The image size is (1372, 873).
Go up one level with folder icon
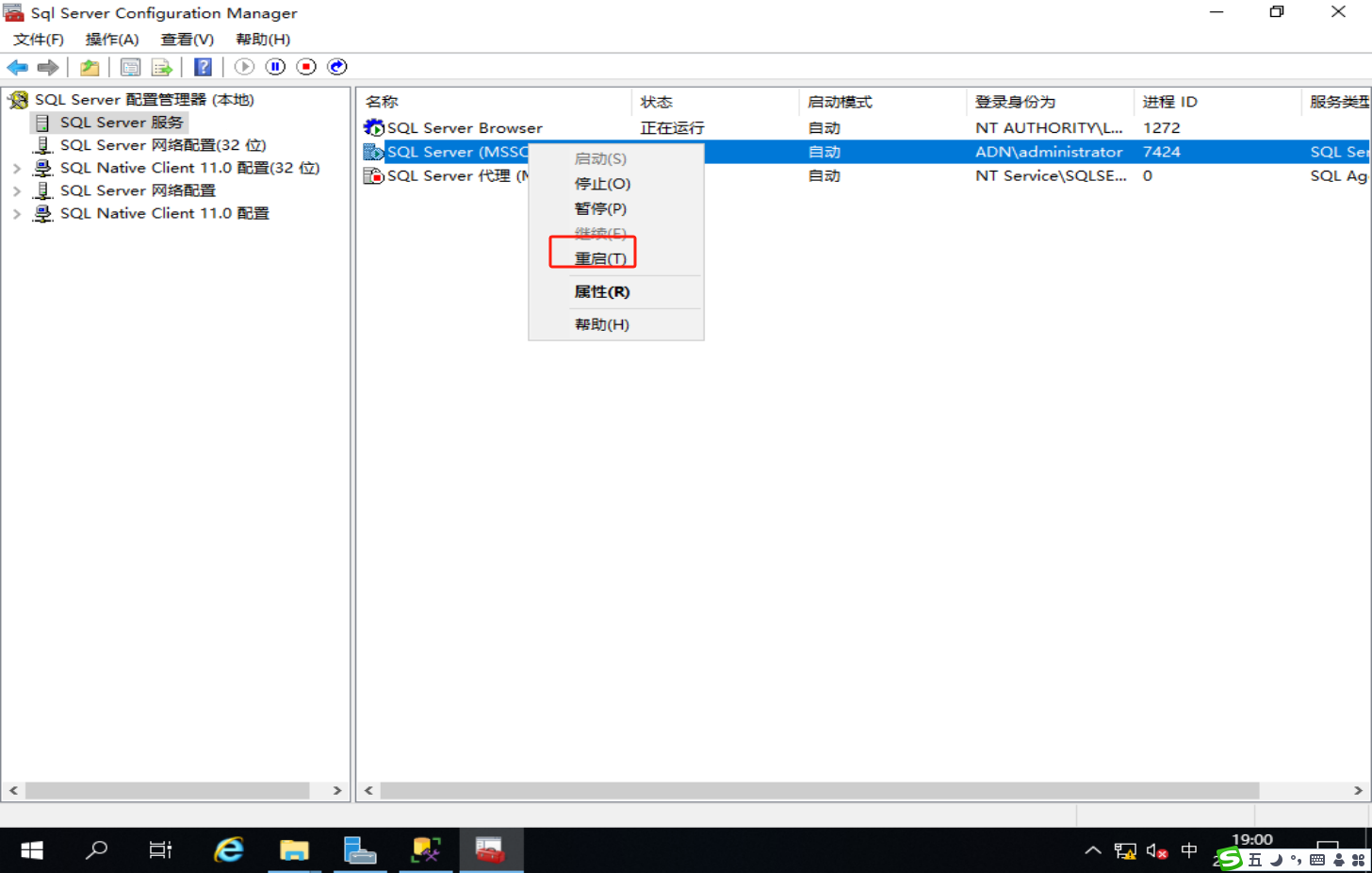pyautogui.click(x=90, y=67)
